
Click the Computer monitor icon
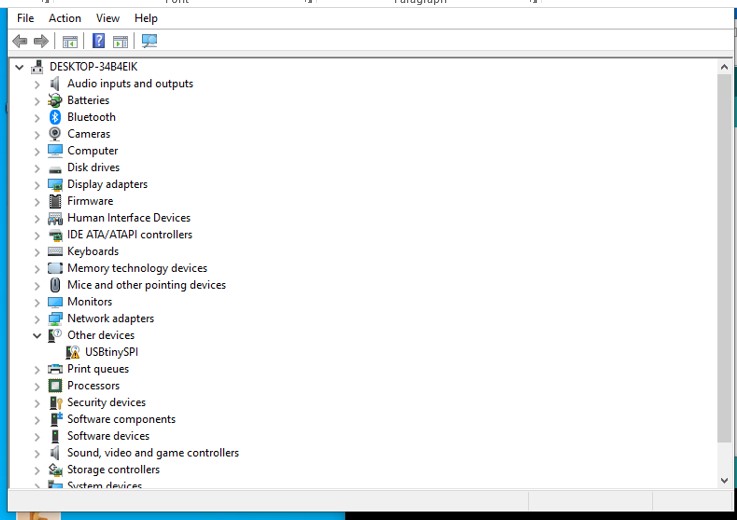coord(55,150)
